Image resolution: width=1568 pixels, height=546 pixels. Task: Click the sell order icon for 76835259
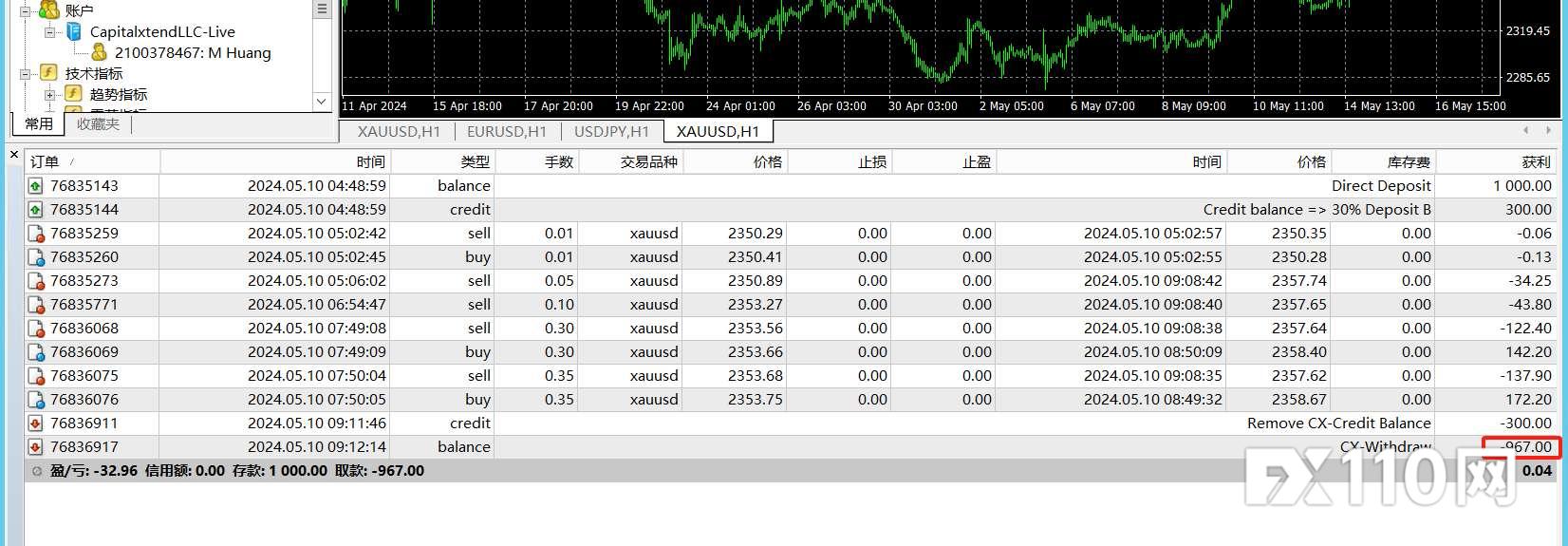click(36, 234)
